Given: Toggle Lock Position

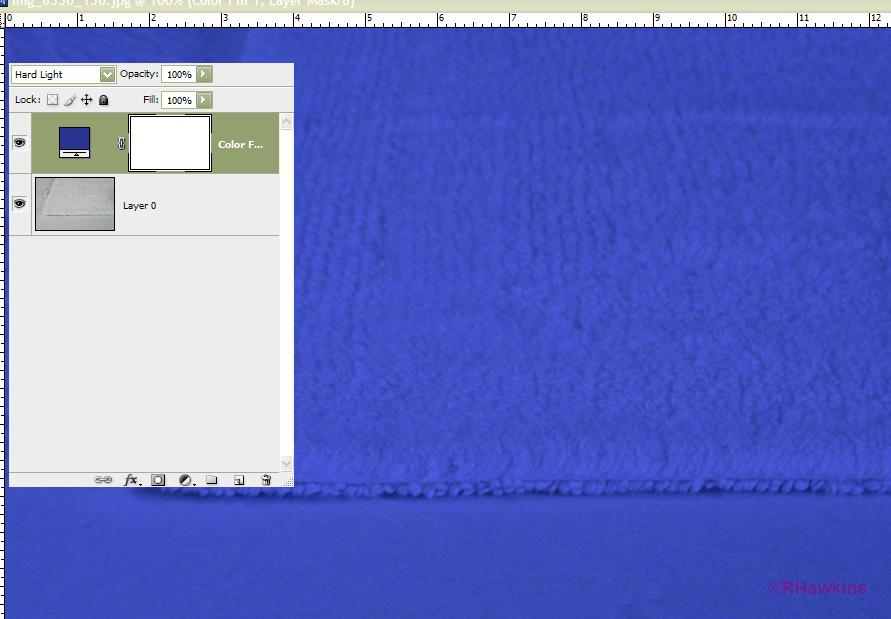Looking at the screenshot, I should click(x=87, y=100).
